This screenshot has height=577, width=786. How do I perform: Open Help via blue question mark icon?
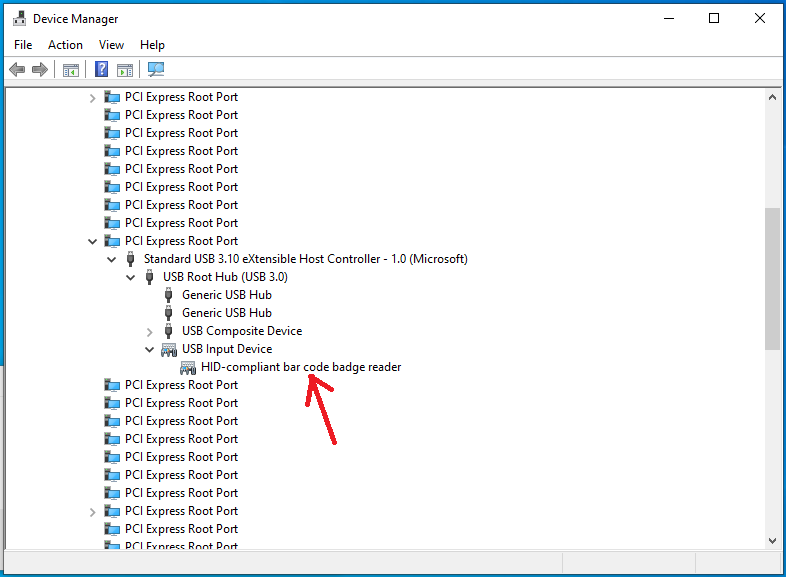click(x=101, y=69)
